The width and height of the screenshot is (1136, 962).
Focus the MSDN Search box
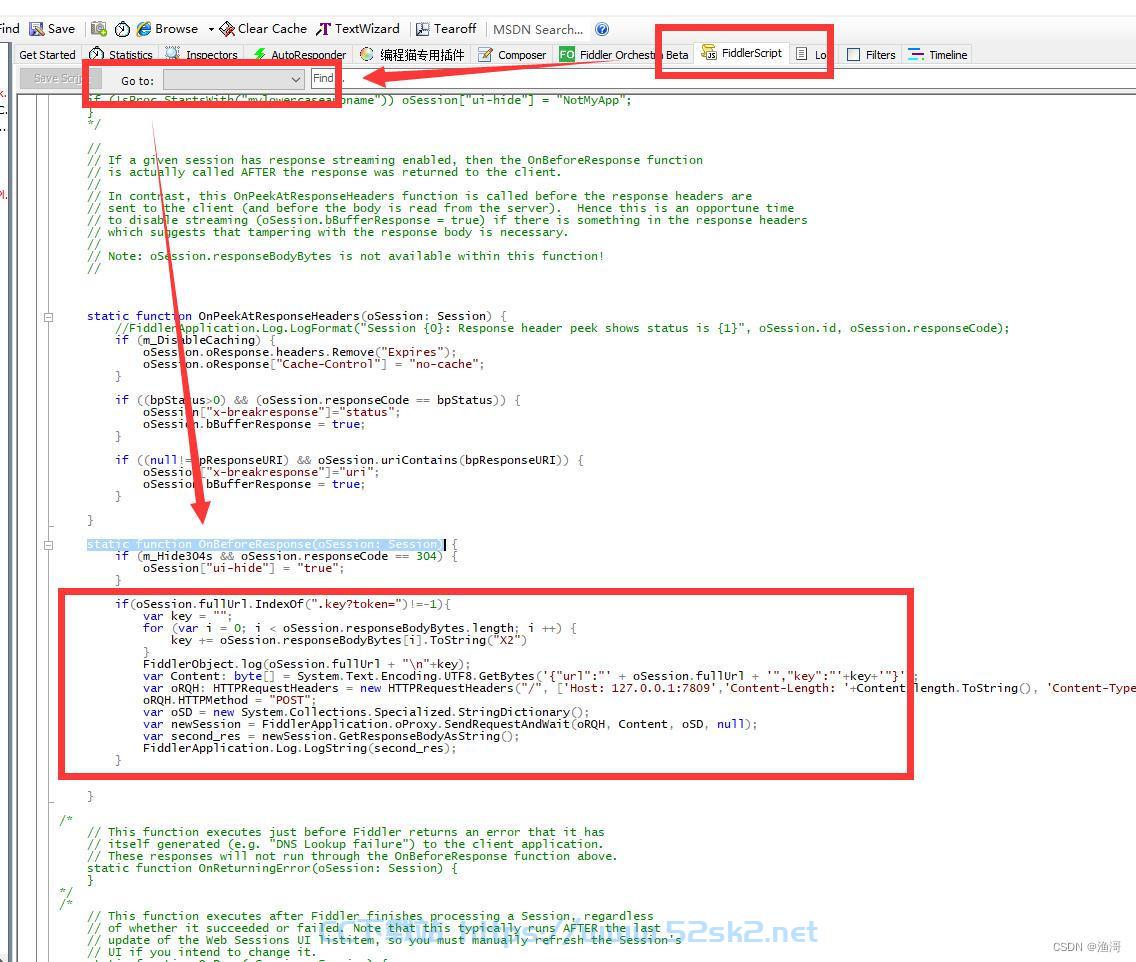click(x=538, y=30)
